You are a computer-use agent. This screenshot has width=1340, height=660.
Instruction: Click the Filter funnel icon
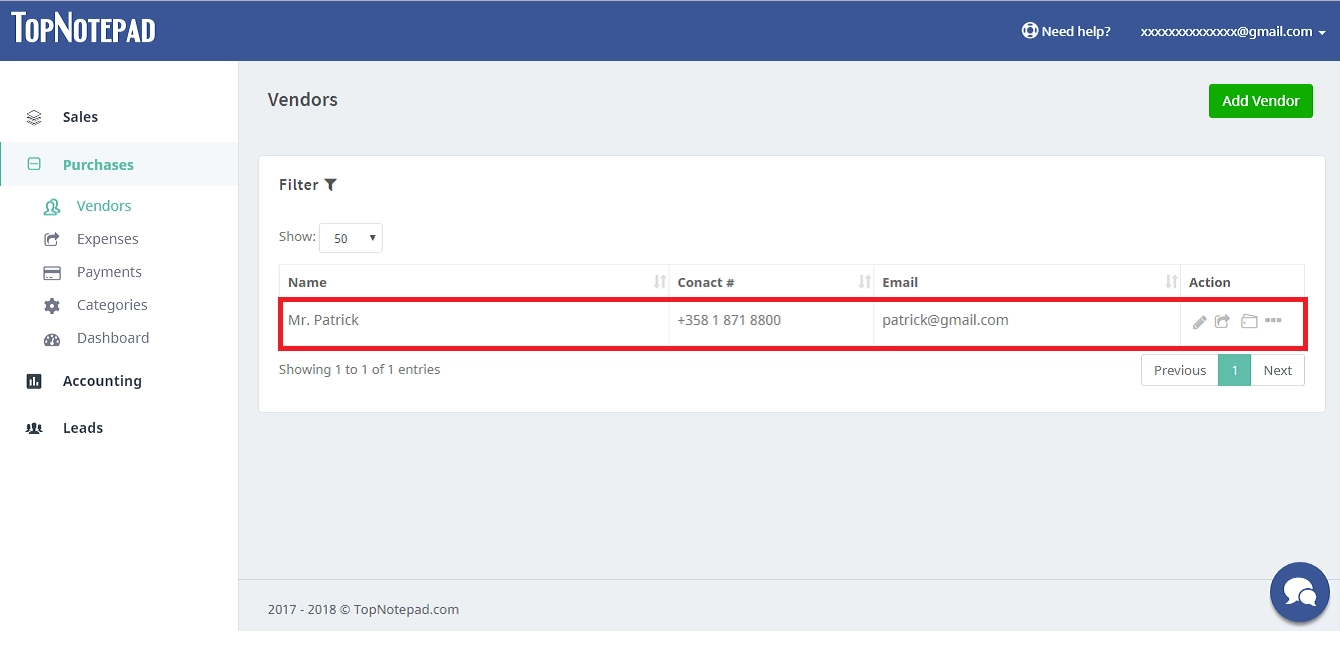[331, 185]
